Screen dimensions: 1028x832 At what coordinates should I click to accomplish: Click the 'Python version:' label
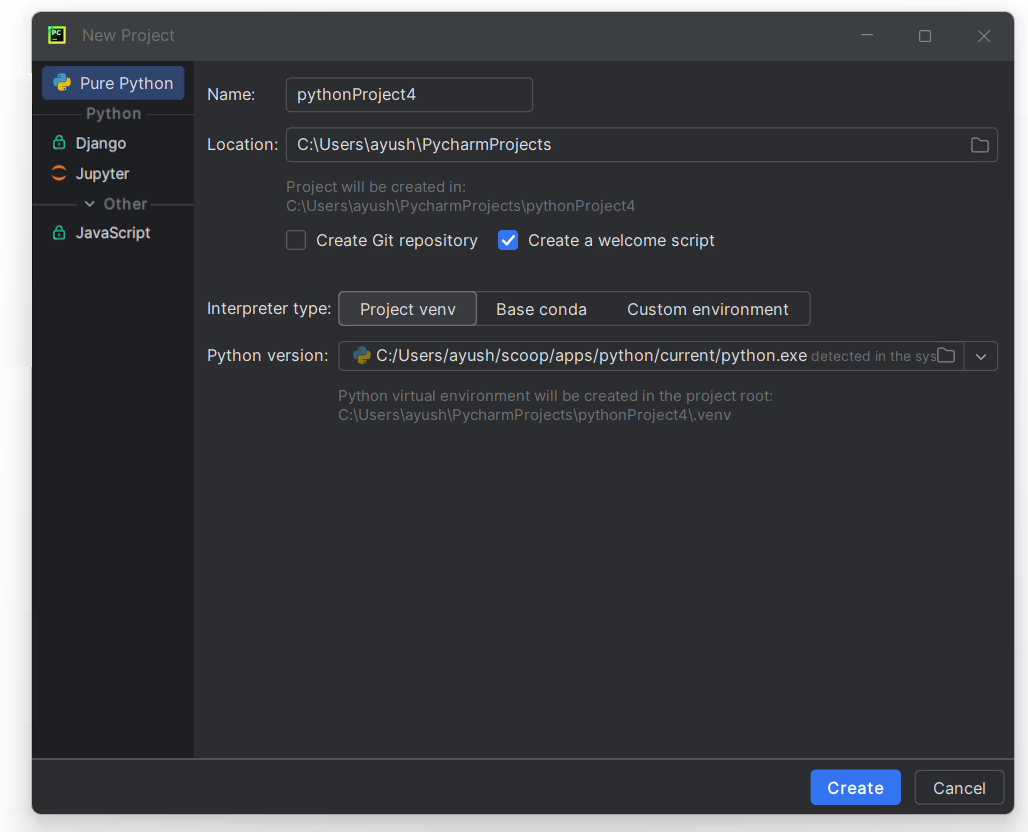[267, 355]
